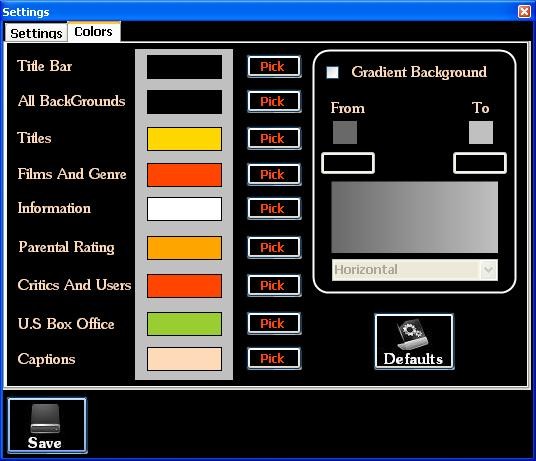Click the Title Bar label

tap(45, 66)
